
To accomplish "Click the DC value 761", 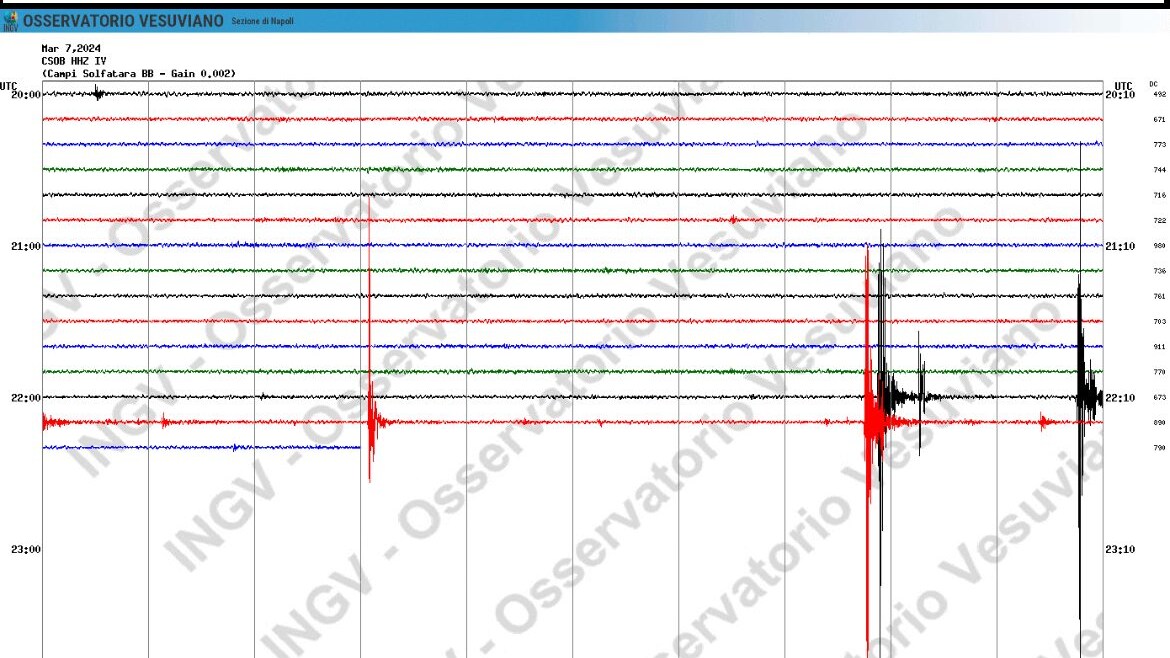I will (x=1160, y=296).
